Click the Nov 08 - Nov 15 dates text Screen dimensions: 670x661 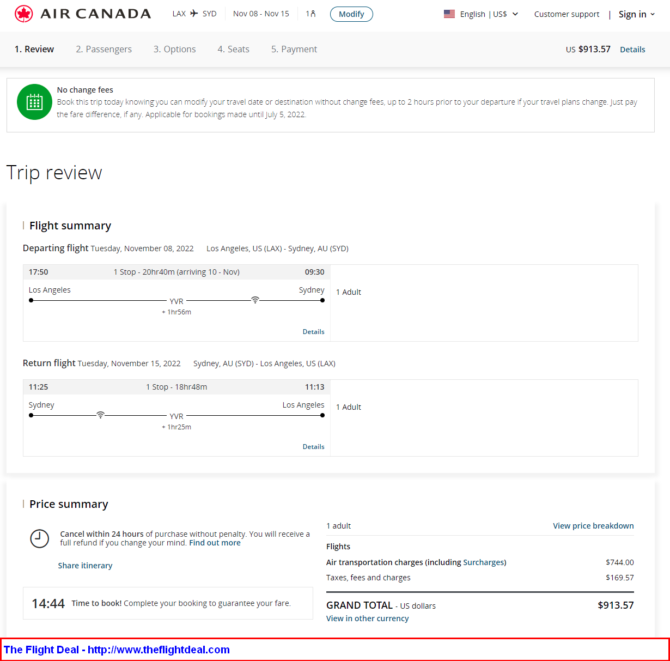(x=261, y=14)
